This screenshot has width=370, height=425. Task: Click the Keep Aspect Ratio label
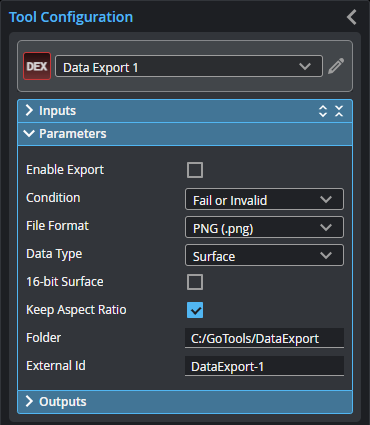pyautogui.click(x=76, y=310)
